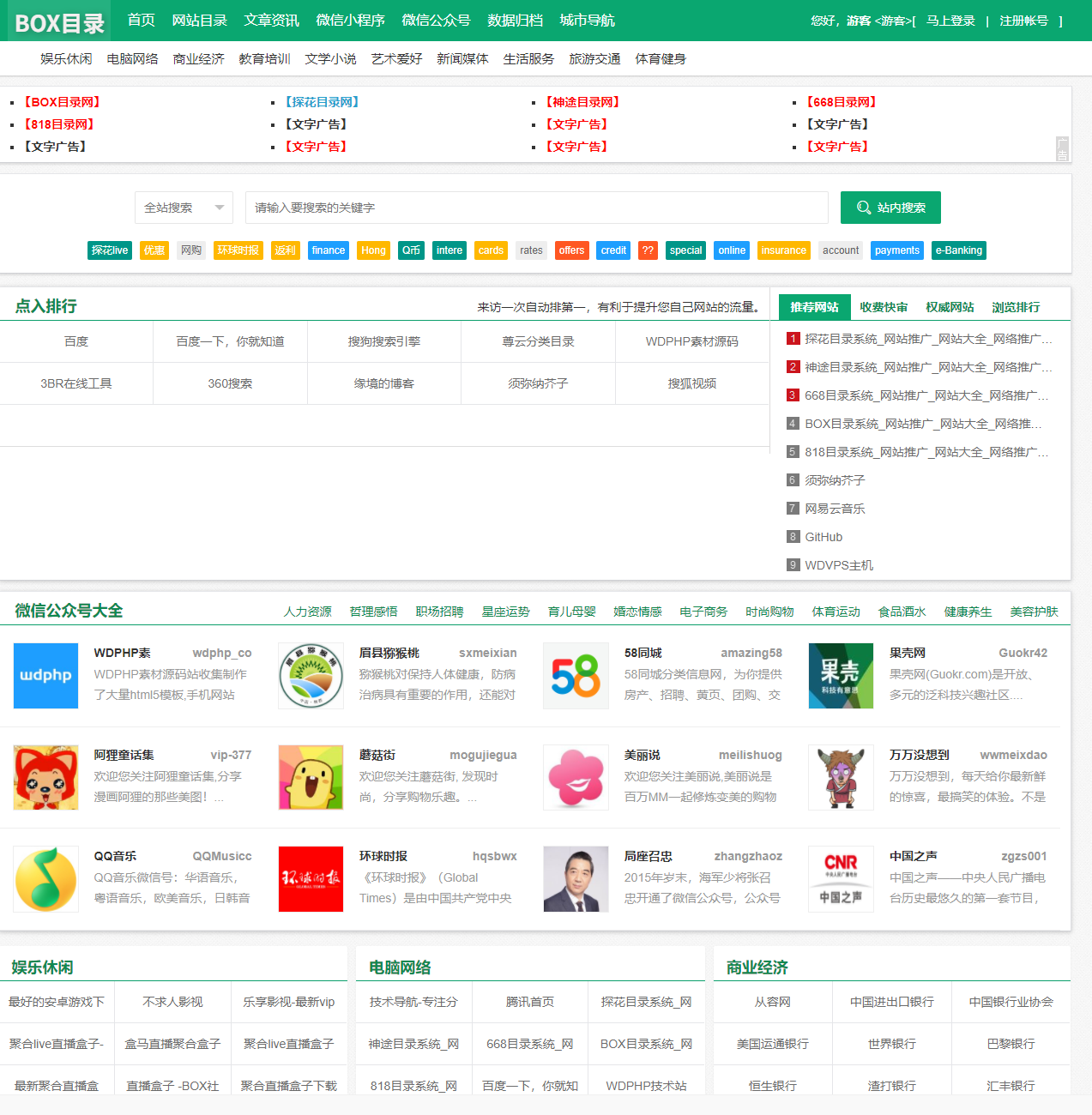Open the QQ音乐 music note icon
This screenshot has width=1092, height=1115.
coord(46,879)
